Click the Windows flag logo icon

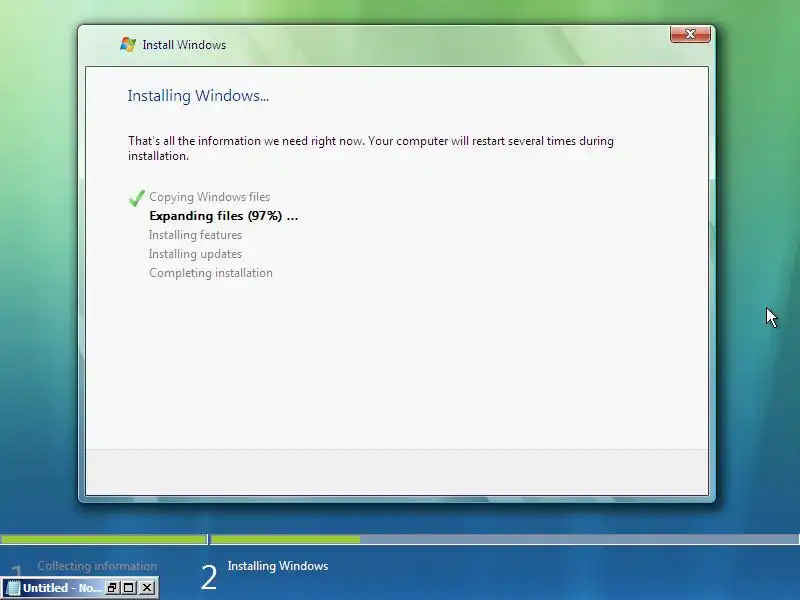(128, 44)
